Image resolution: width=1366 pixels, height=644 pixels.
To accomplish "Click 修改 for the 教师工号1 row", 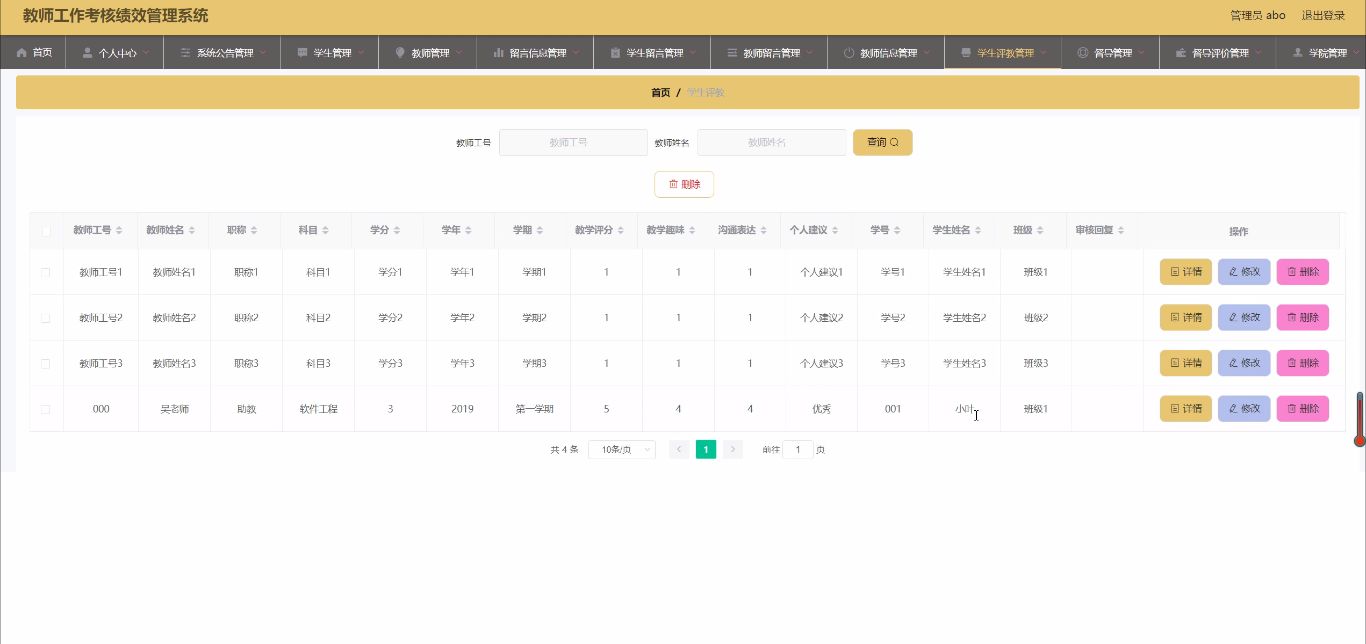I will point(1244,272).
